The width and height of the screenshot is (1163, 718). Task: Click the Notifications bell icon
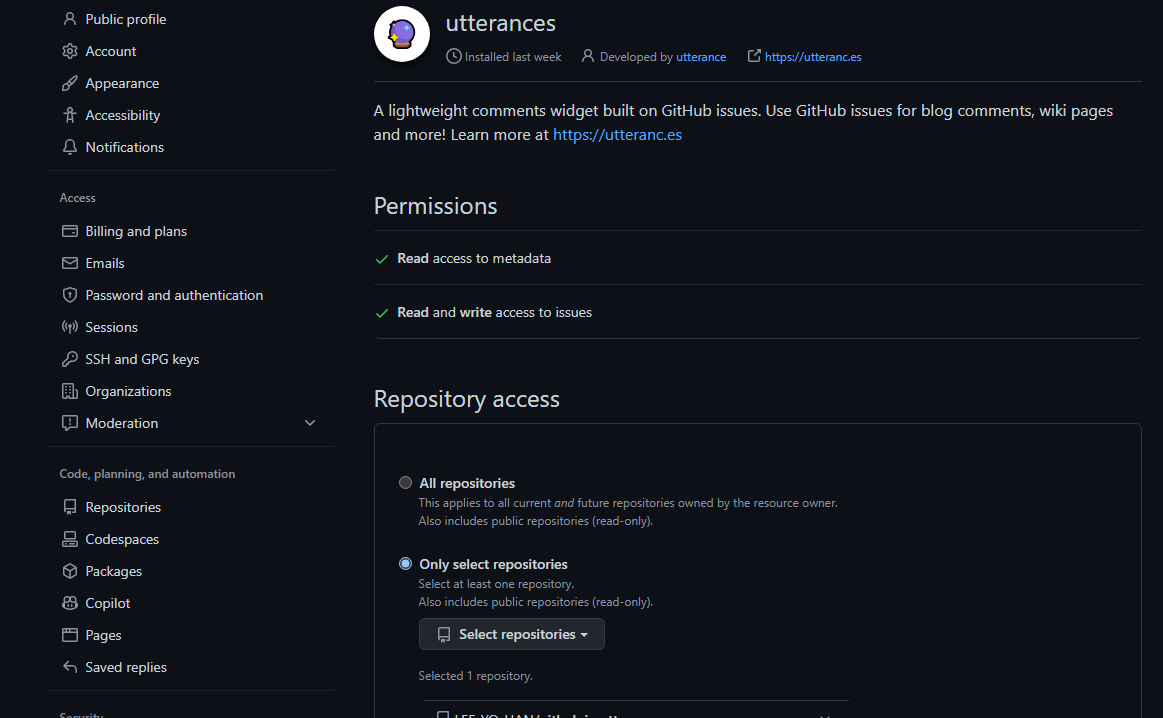coord(70,147)
